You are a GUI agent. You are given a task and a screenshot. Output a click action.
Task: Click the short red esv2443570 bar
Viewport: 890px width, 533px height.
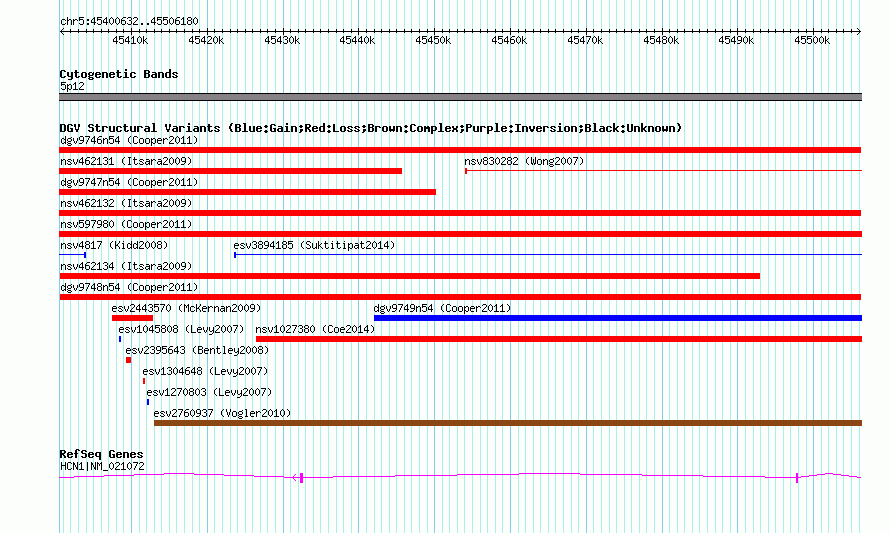(132, 318)
